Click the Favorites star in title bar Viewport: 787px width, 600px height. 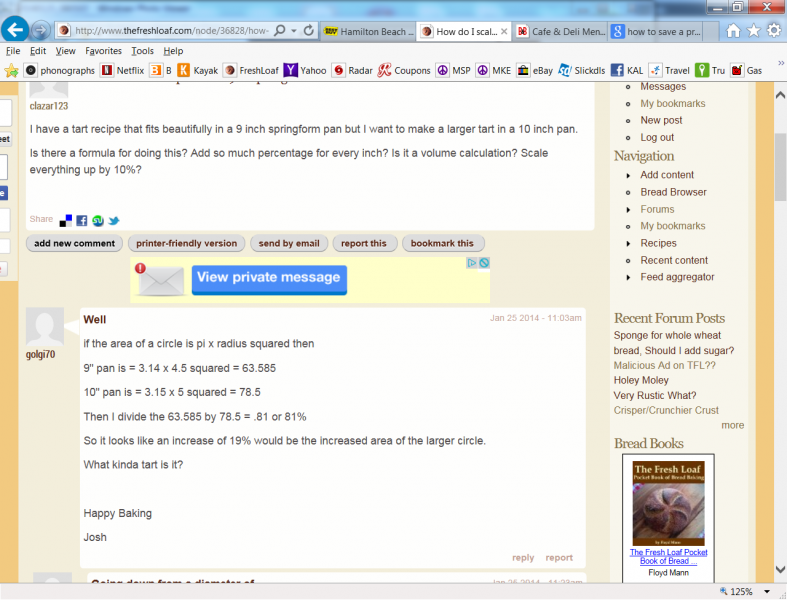[x=753, y=31]
